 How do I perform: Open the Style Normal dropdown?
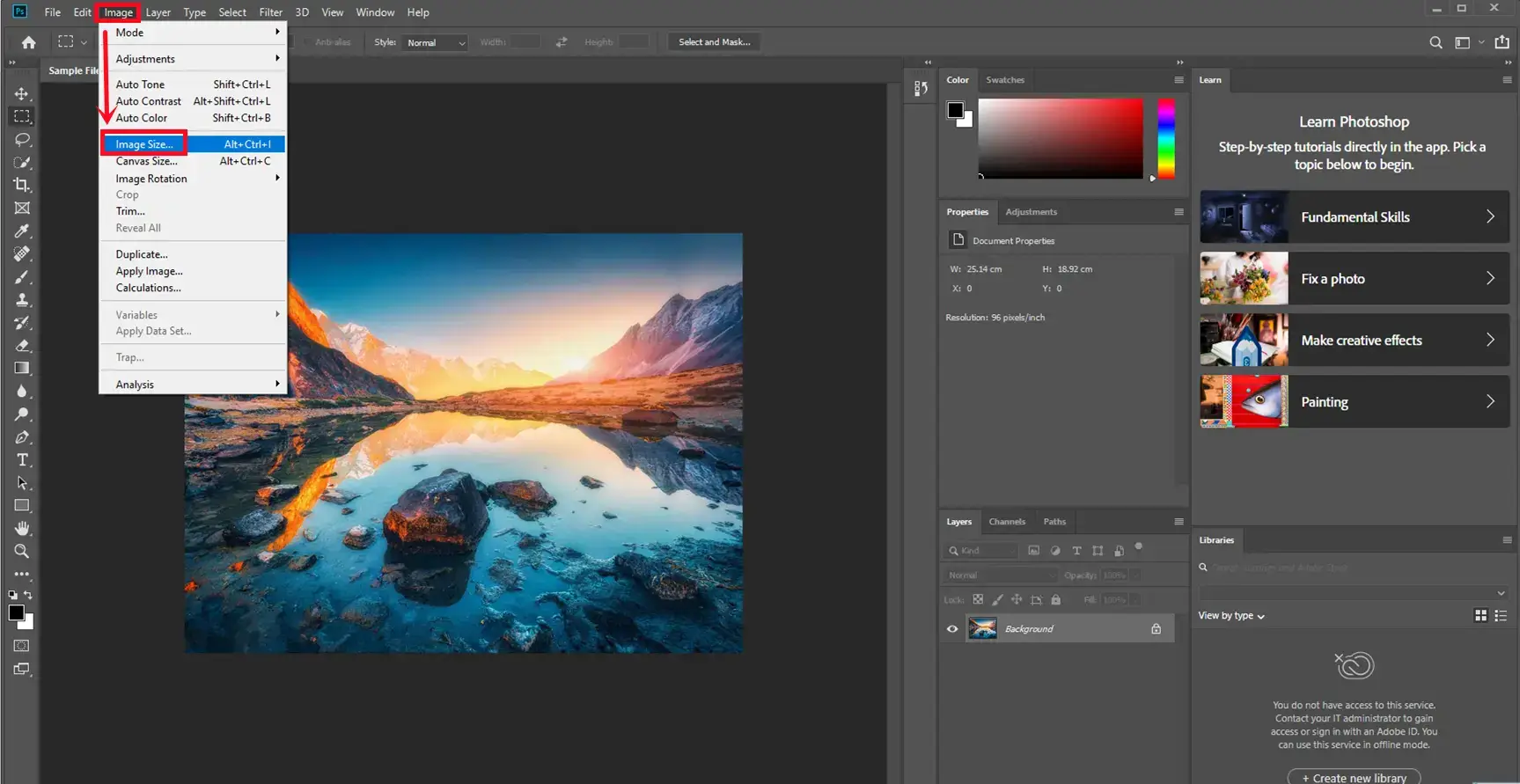pyautogui.click(x=435, y=42)
